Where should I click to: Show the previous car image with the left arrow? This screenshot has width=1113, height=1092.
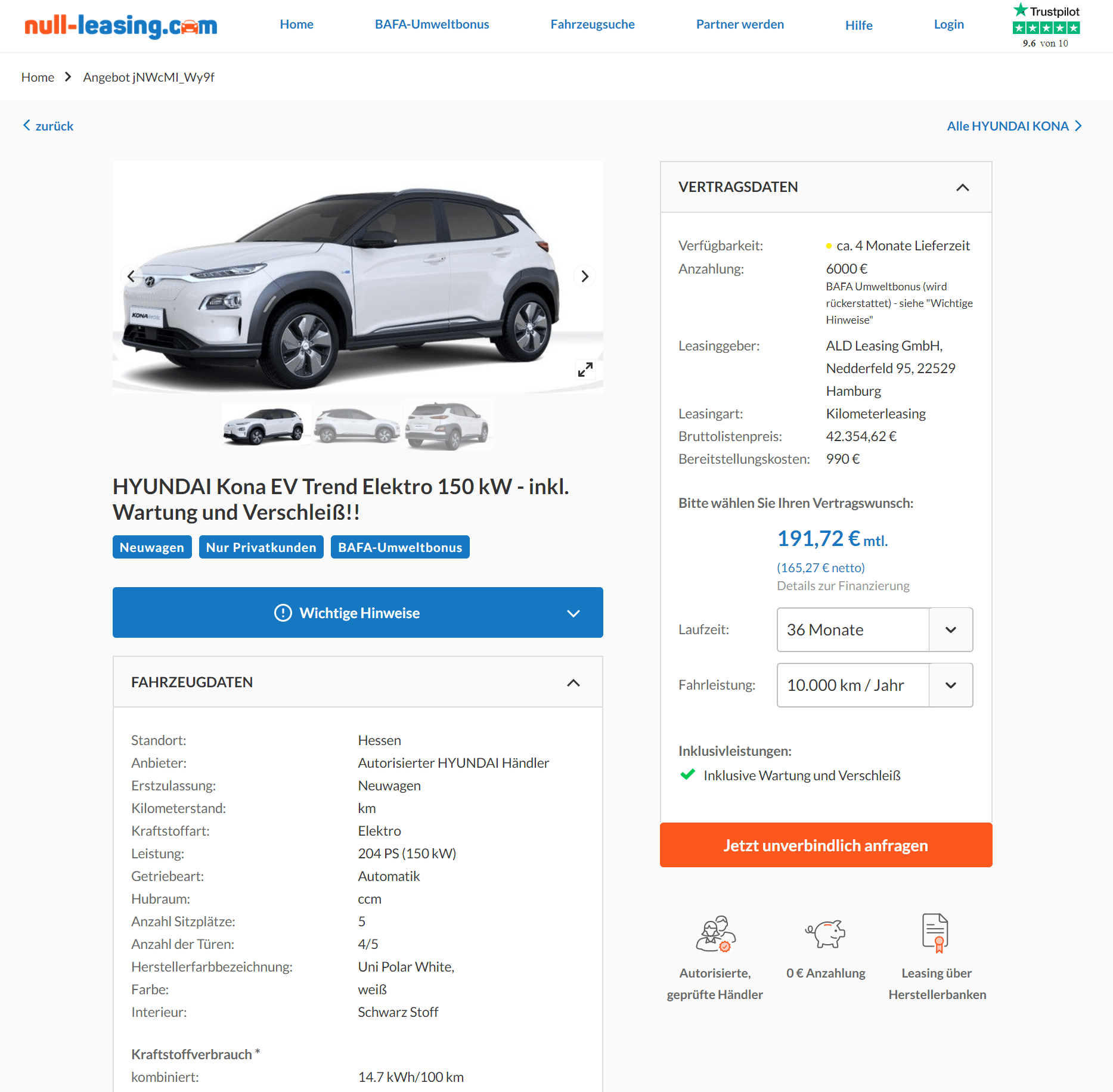point(131,276)
